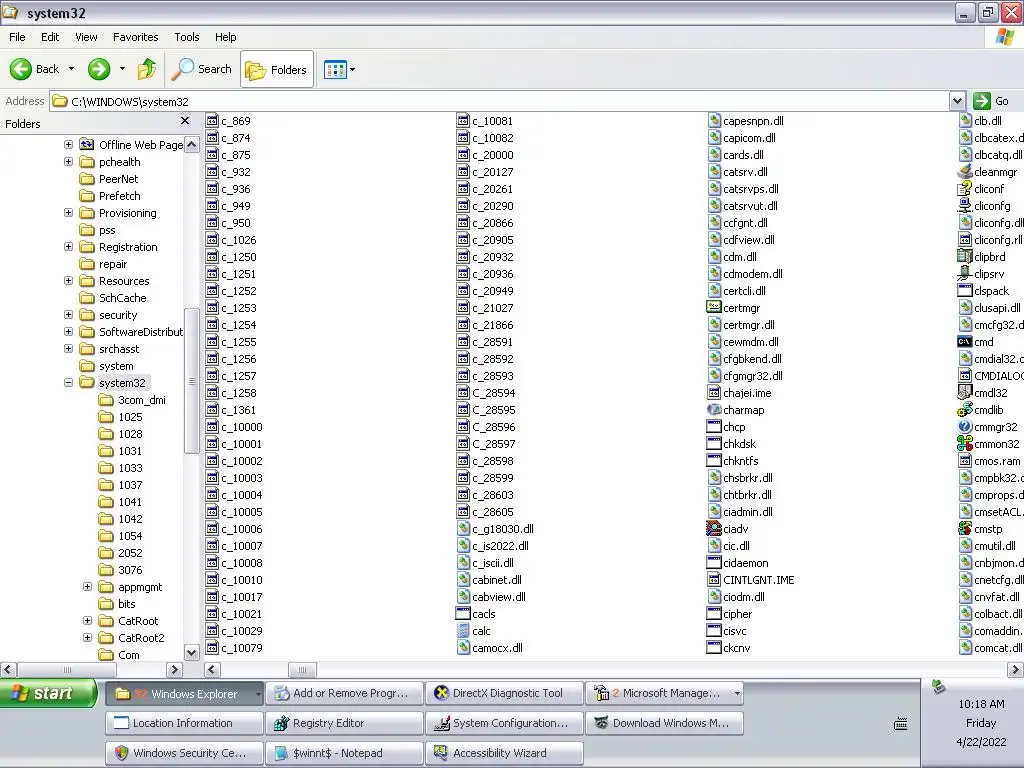Screen dimensions: 1024x768
Task: Toggle the Folders pane button
Action: click(277, 69)
